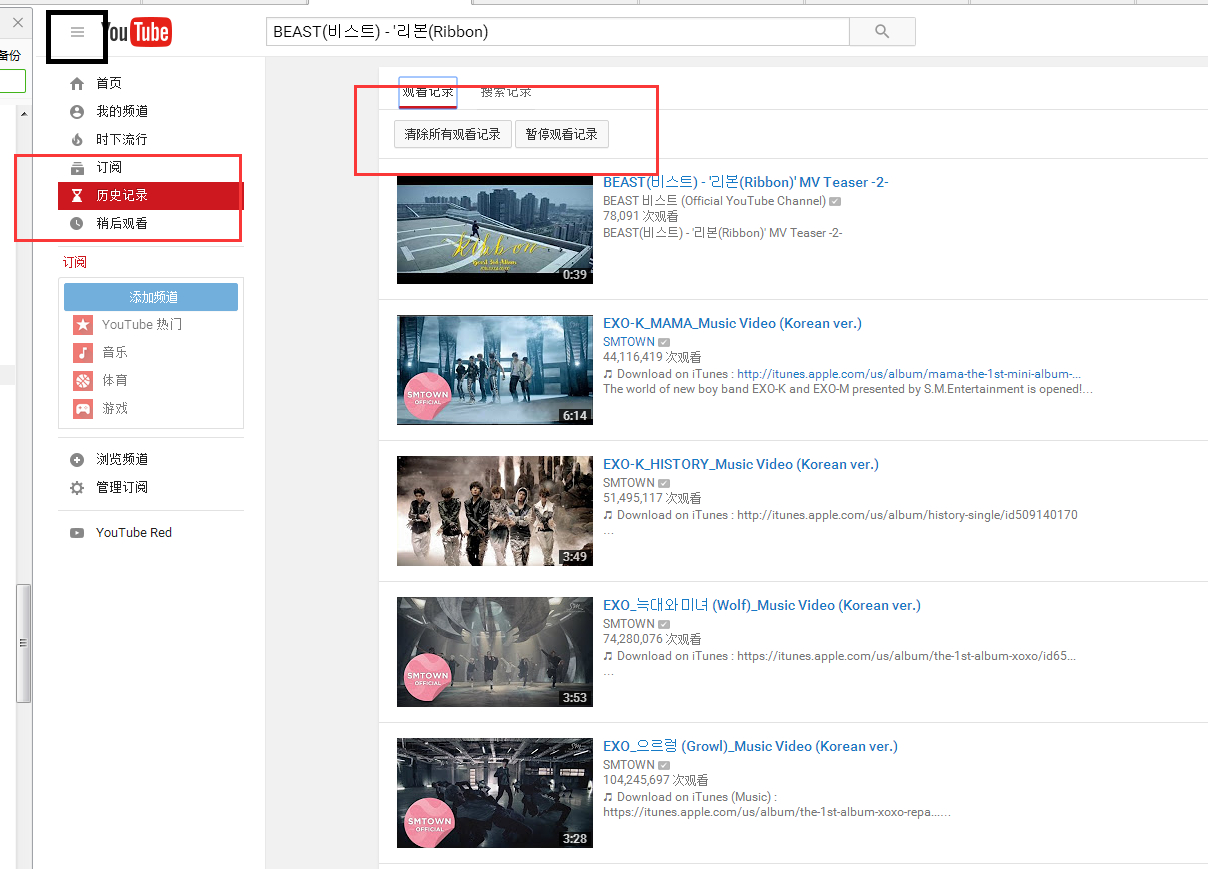The height and width of the screenshot is (869, 1208).
Task: Click 78,091 次观看 view count text
Action: tap(640, 216)
